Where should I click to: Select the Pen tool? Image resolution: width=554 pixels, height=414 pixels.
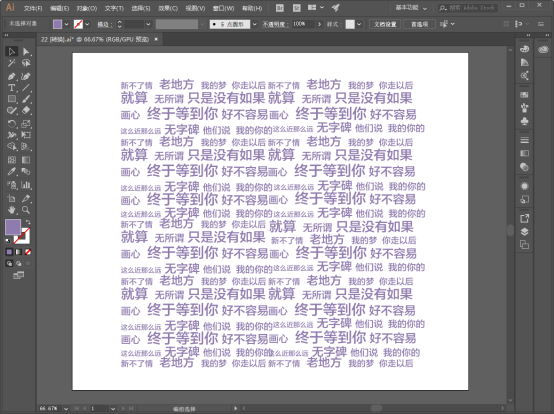11,76
